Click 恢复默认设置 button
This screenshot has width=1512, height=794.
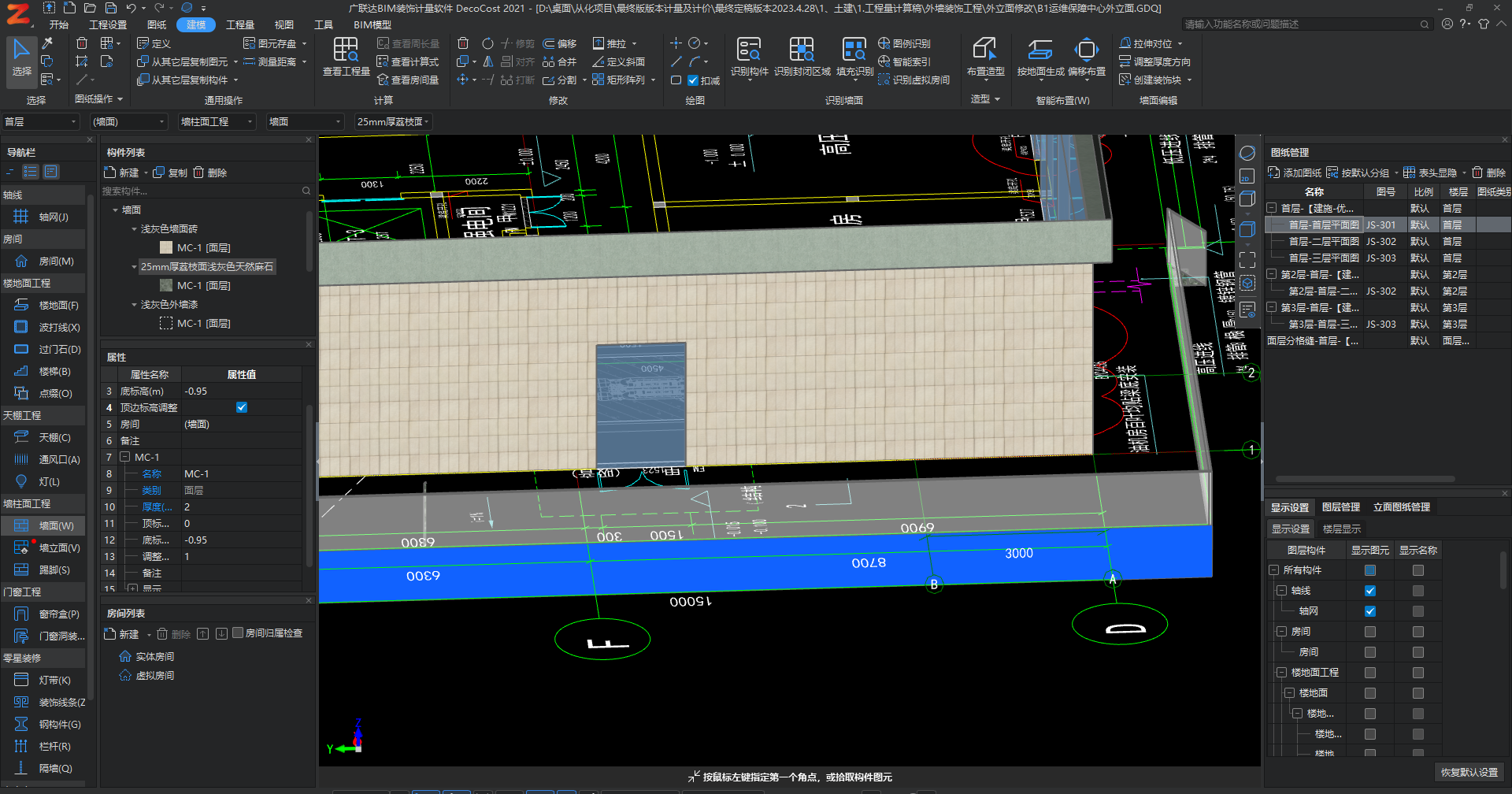(x=1469, y=772)
